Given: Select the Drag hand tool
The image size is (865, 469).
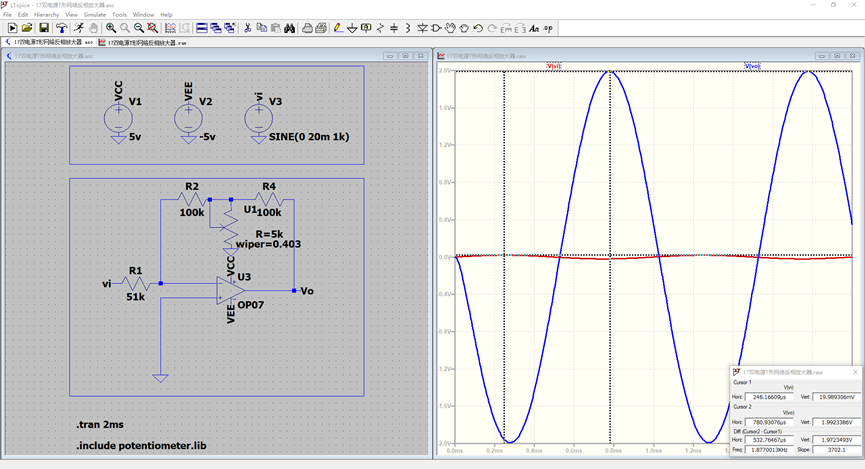Looking at the screenshot, I should [464, 28].
